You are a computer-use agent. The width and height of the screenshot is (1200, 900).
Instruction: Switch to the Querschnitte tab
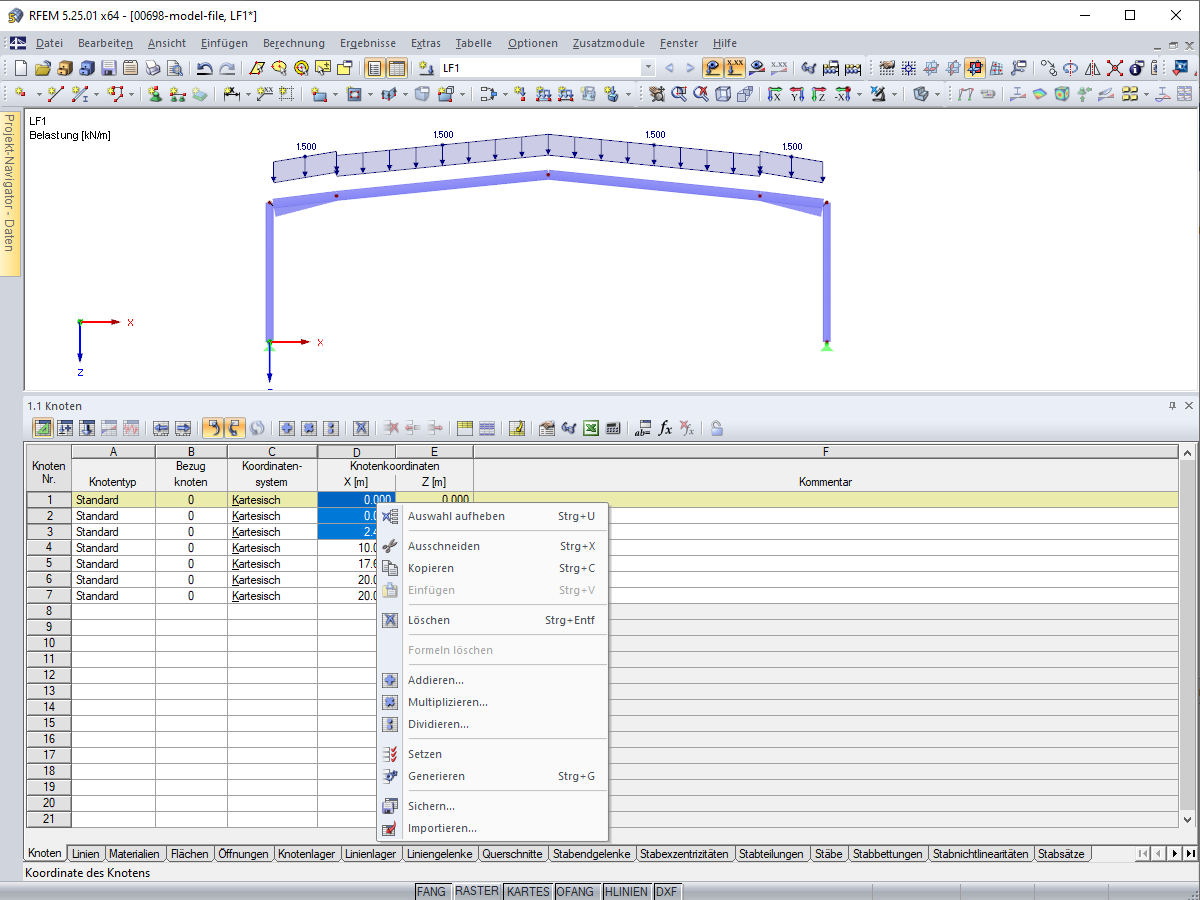tap(512, 854)
